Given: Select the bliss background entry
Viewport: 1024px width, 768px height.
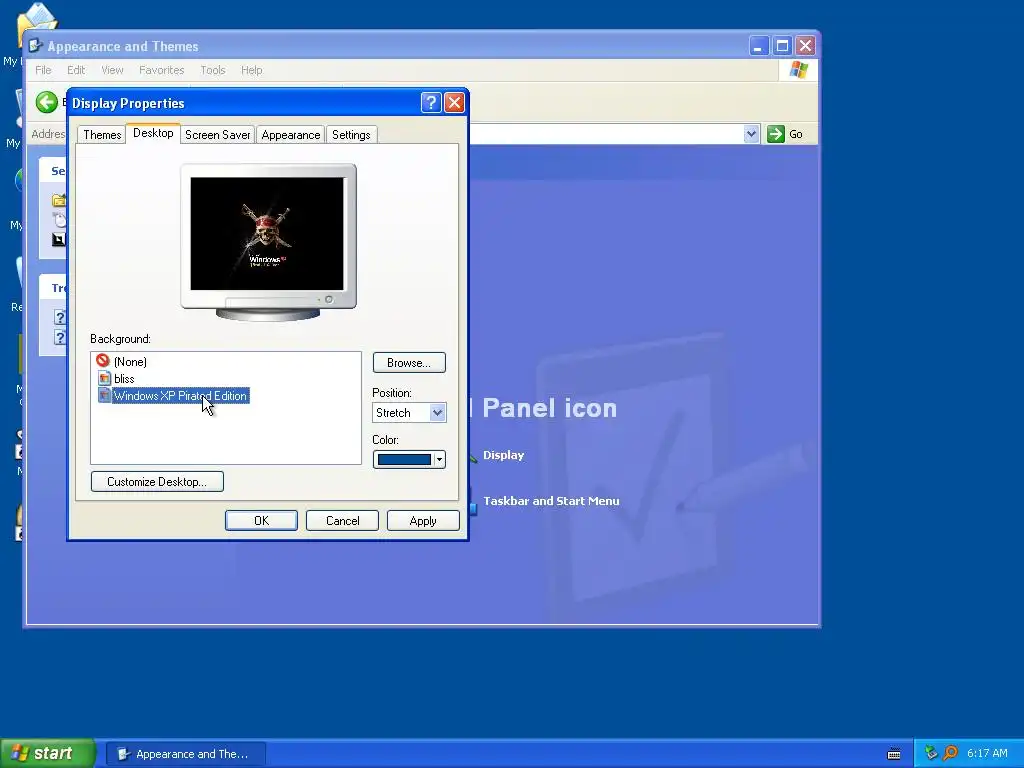Looking at the screenshot, I should pos(124,379).
